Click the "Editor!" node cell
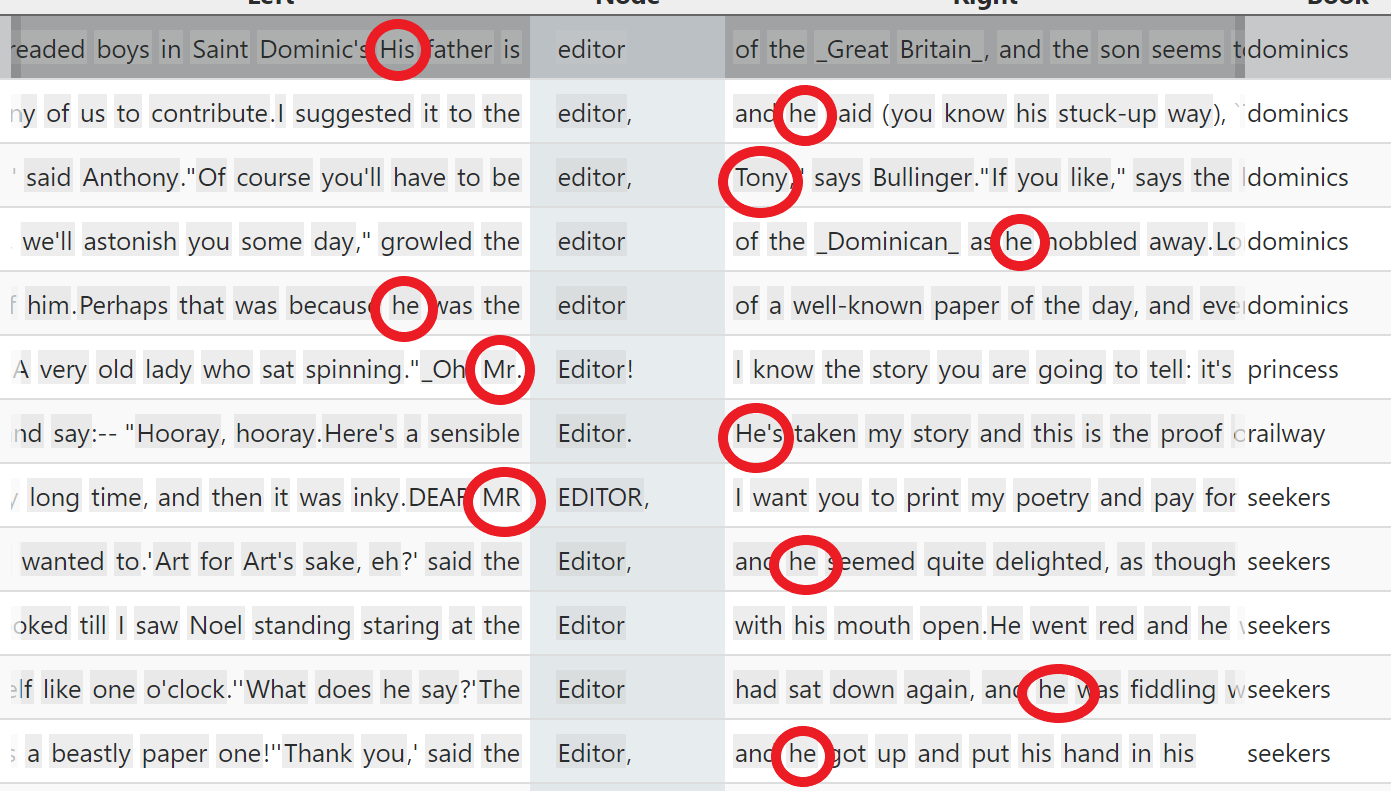Image resolution: width=1391 pixels, height=791 pixels. [595, 370]
